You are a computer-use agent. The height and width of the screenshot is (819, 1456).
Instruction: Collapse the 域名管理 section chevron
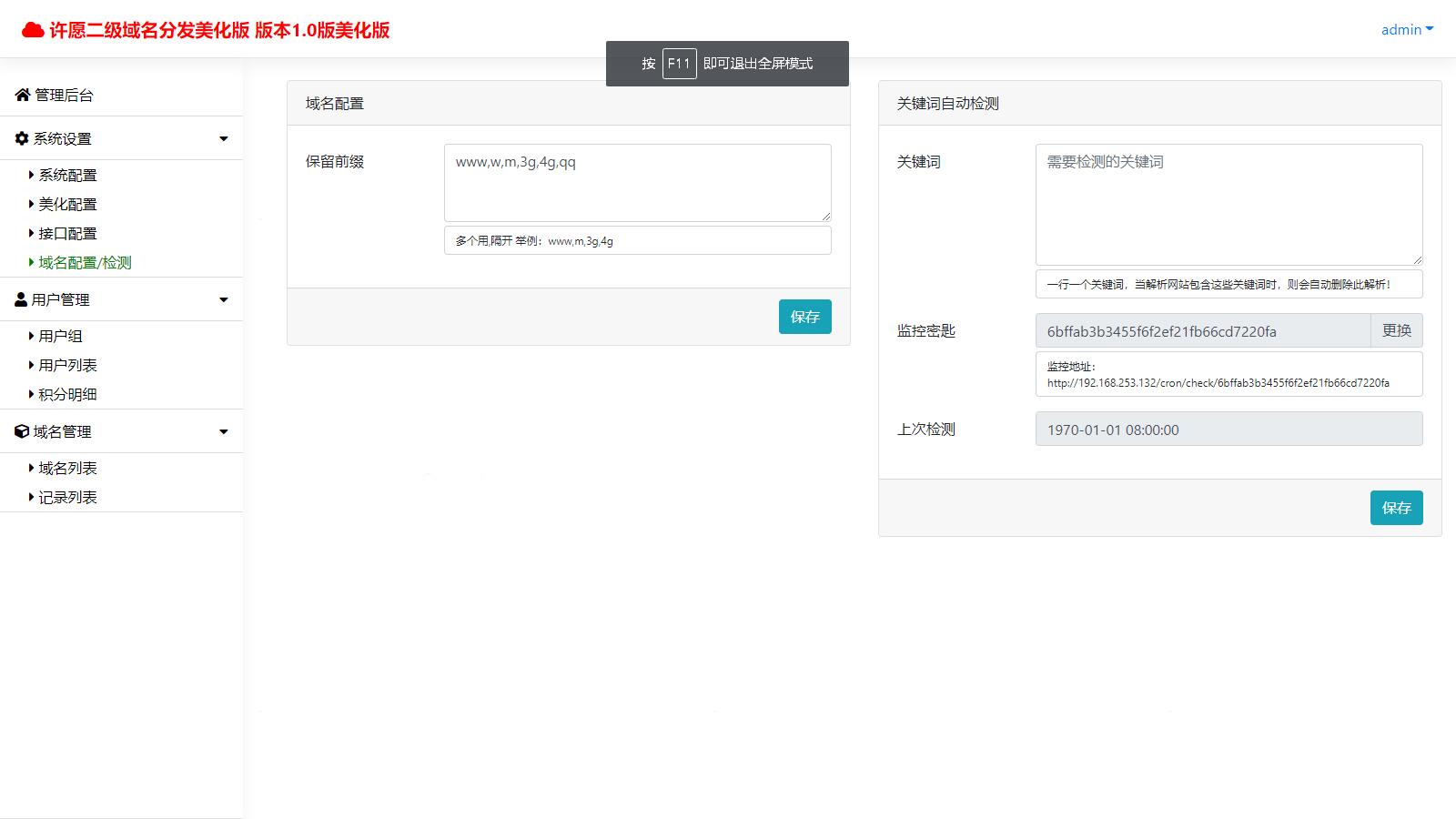pos(223,431)
